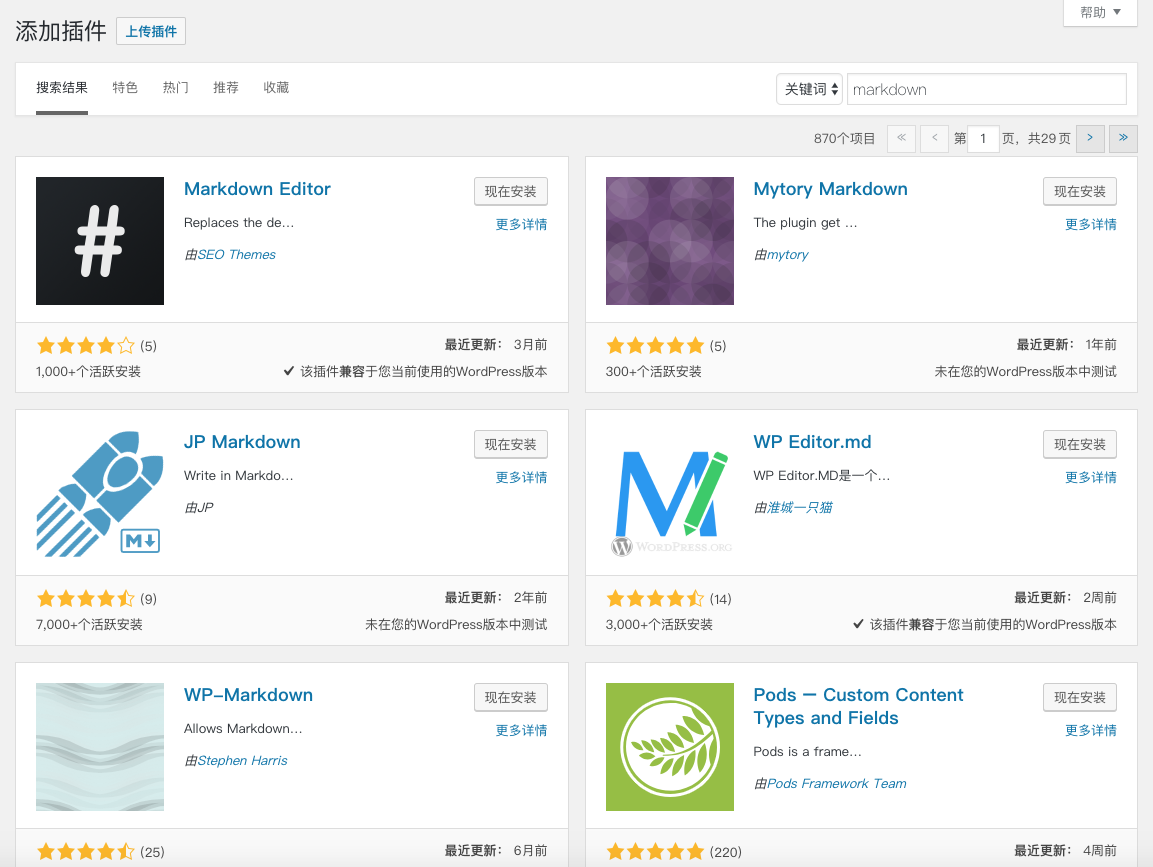Open the JP Markdown title link
1153x867 pixels.
pos(242,442)
